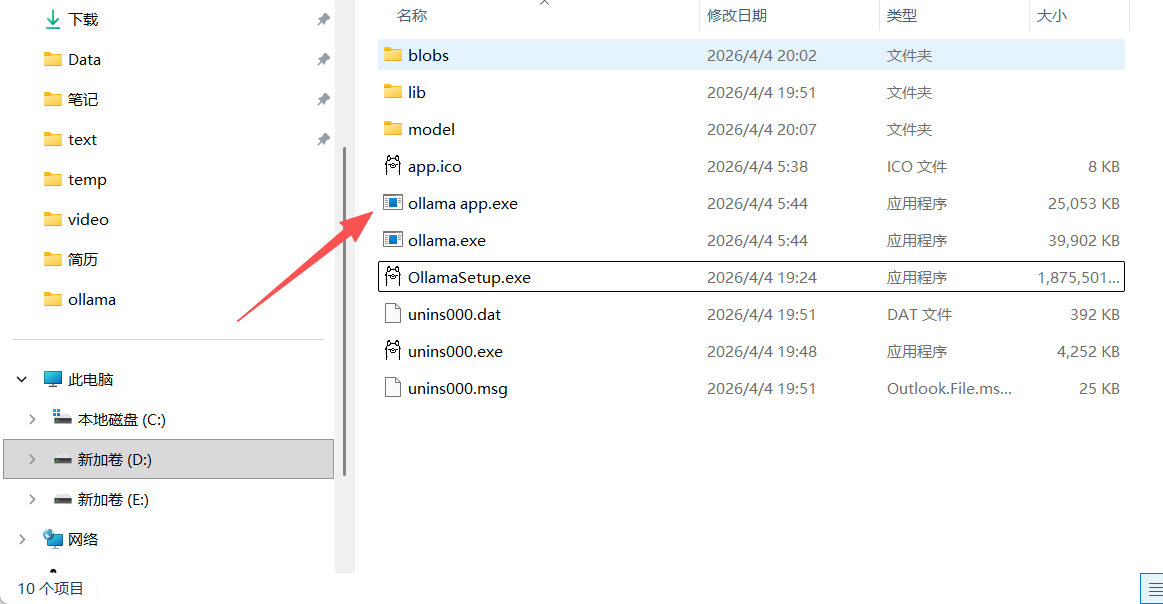Click the ollama app.exe program icon
1163x604 pixels.
(x=392, y=203)
